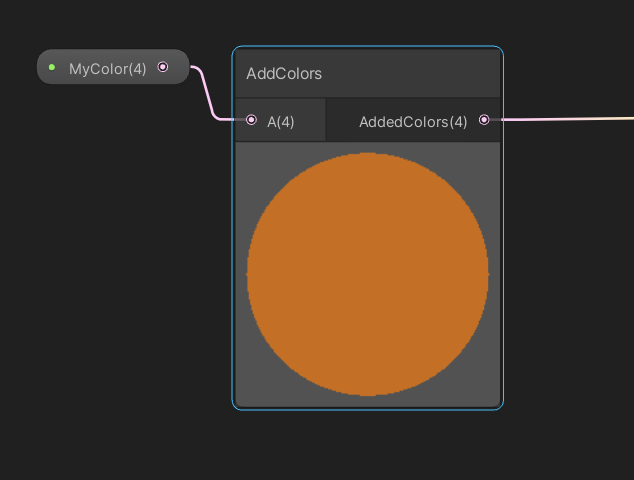Click the blank slot space left of AddedColors(4)
Image resolution: width=634 pixels, height=480 pixels.
click(x=342, y=120)
